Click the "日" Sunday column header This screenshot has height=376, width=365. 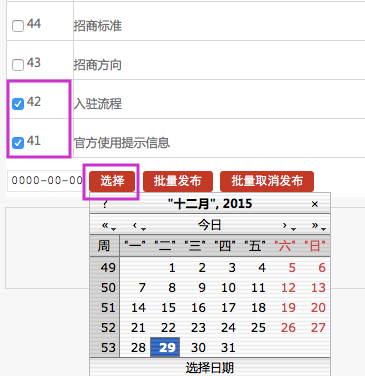315,246
